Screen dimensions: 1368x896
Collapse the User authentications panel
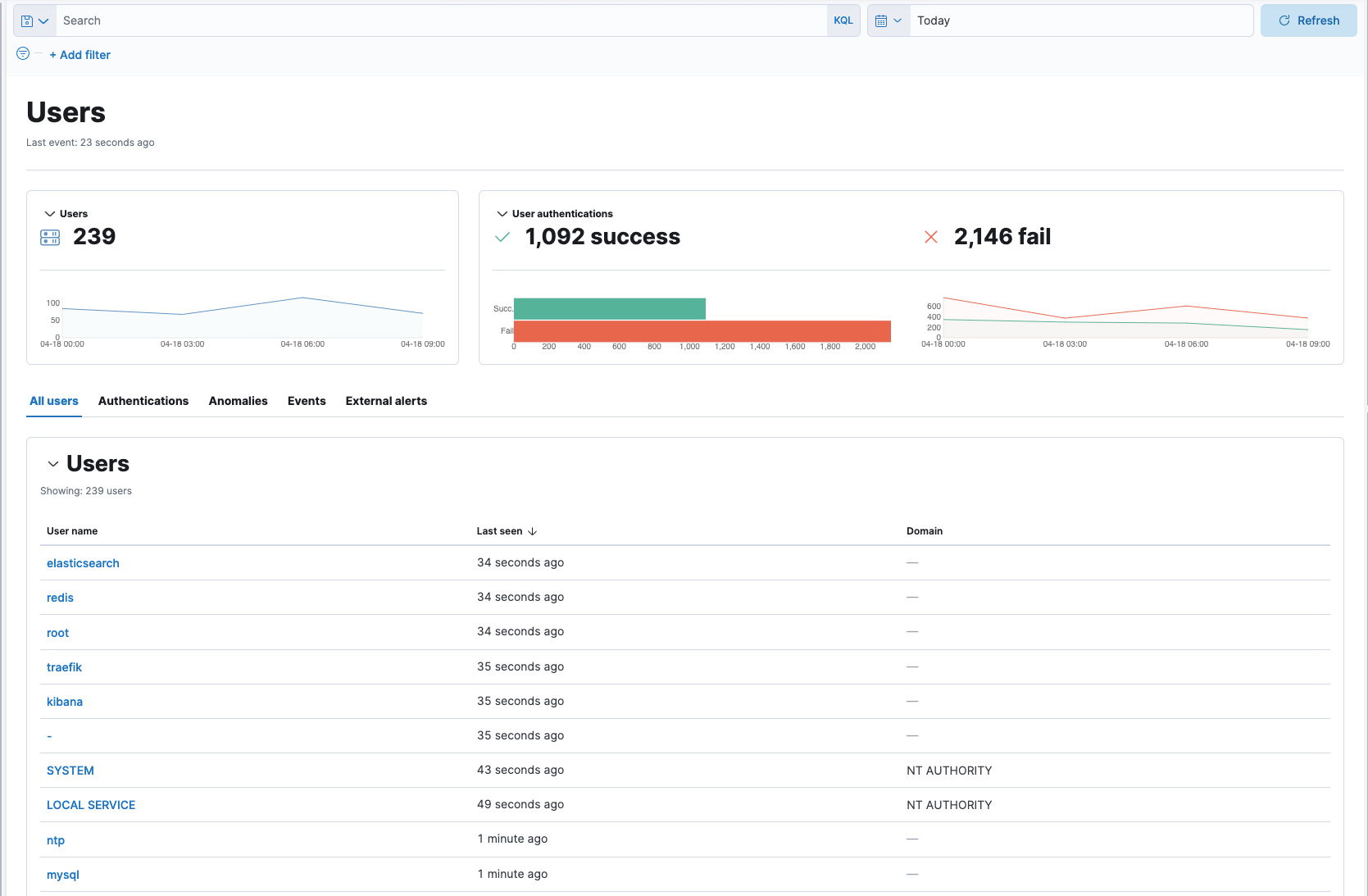501,213
